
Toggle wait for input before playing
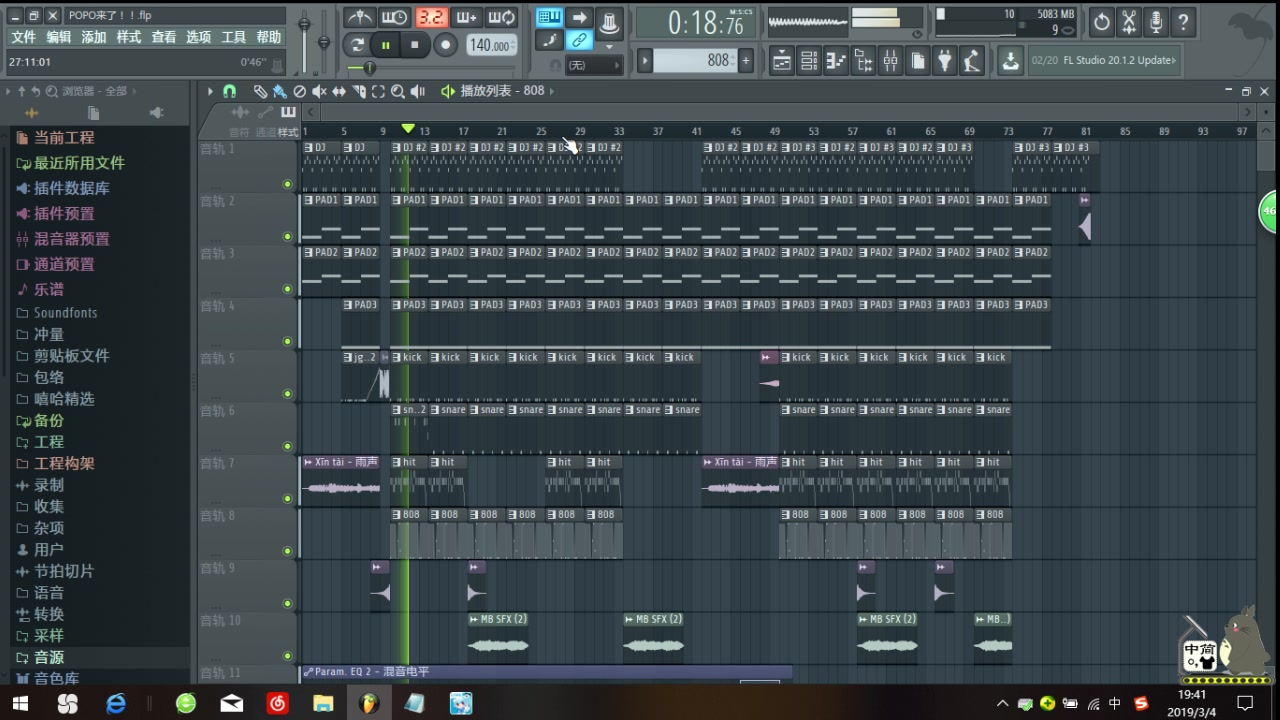(x=395, y=17)
